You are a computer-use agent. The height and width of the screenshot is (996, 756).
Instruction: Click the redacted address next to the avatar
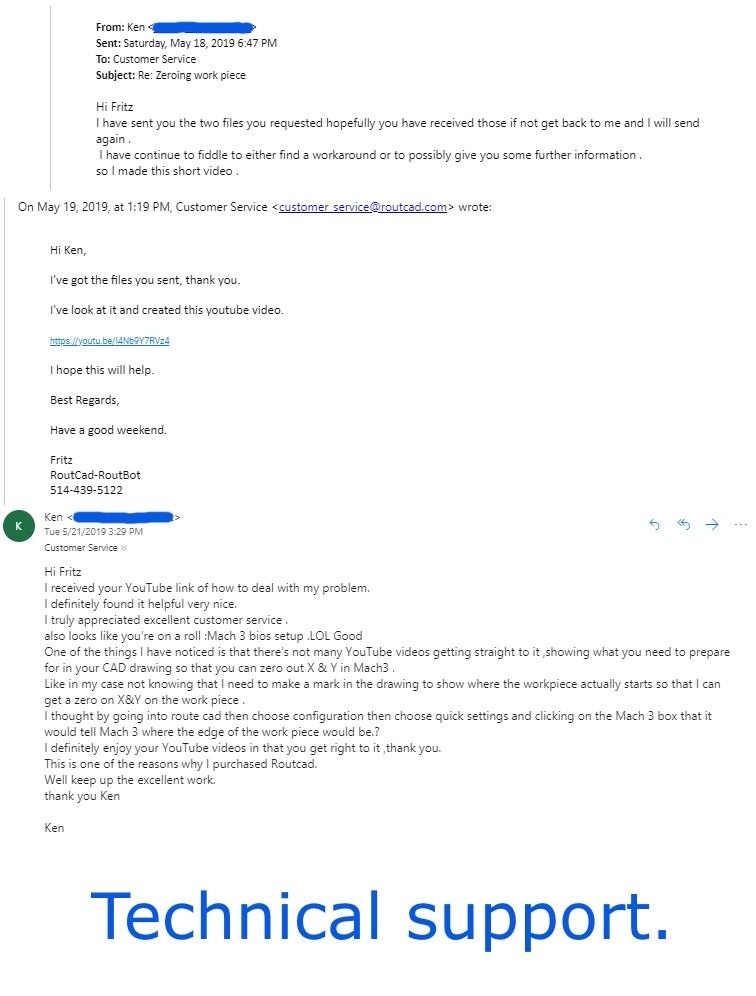pyautogui.click(x=123, y=517)
